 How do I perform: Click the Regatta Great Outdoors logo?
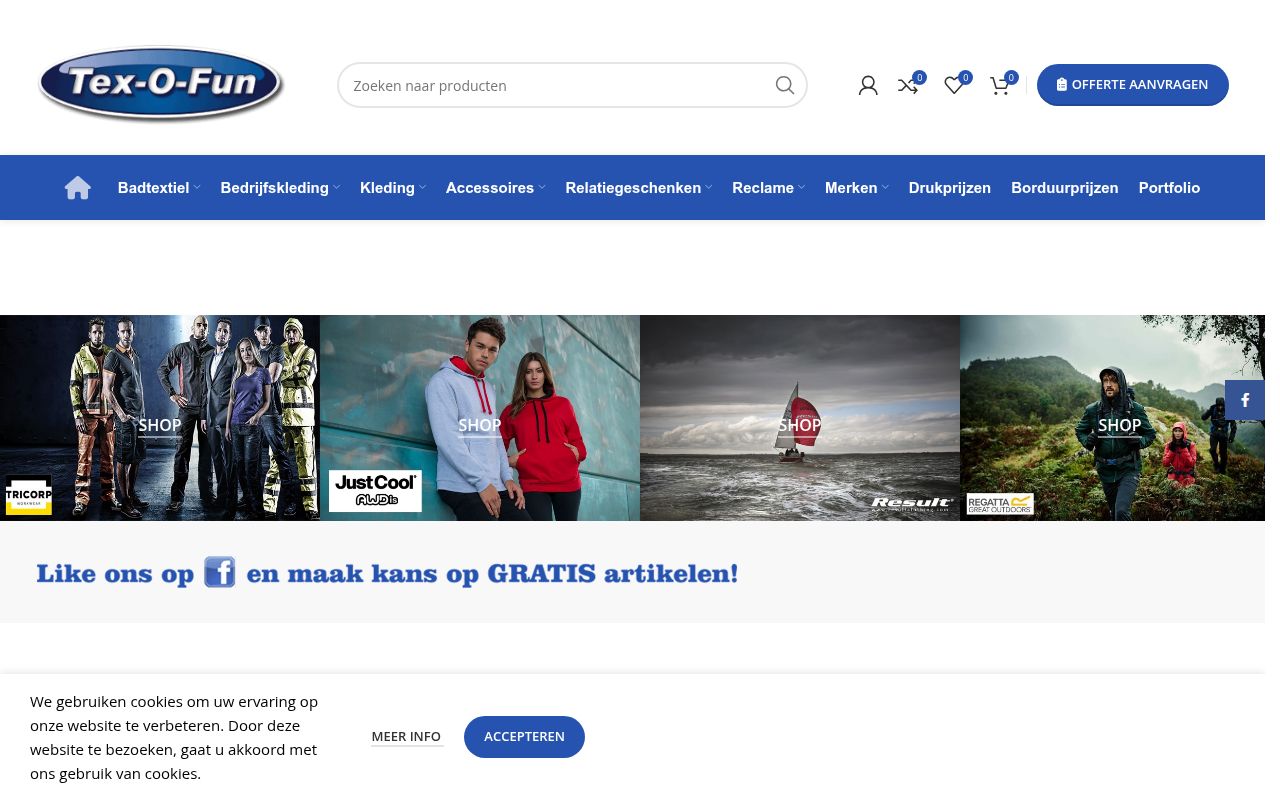pyautogui.click(x=1000, y=504)
